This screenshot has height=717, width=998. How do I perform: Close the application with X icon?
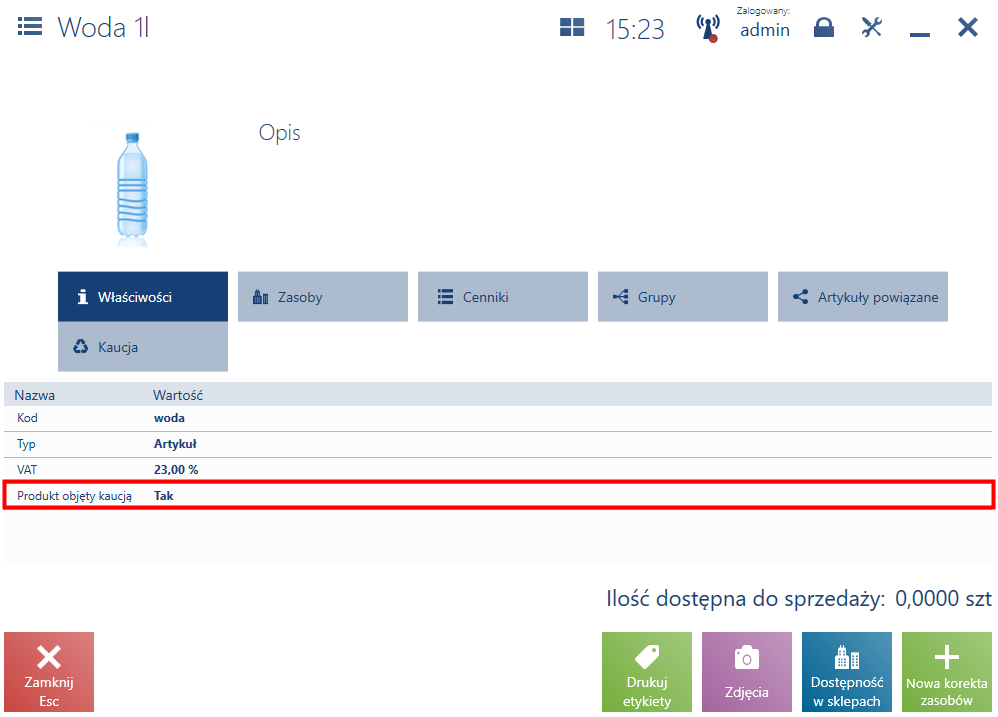[967, 27]
